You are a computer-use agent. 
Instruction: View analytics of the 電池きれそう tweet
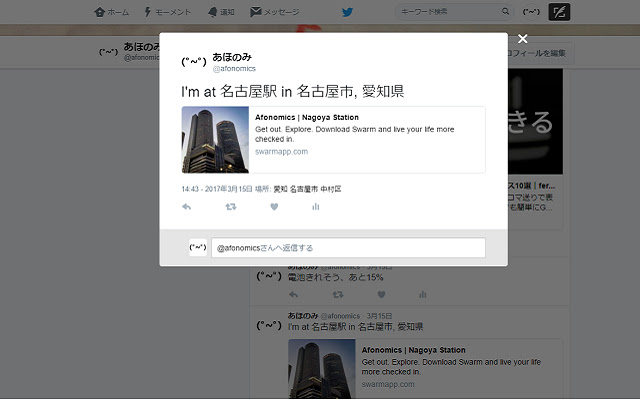423,294
